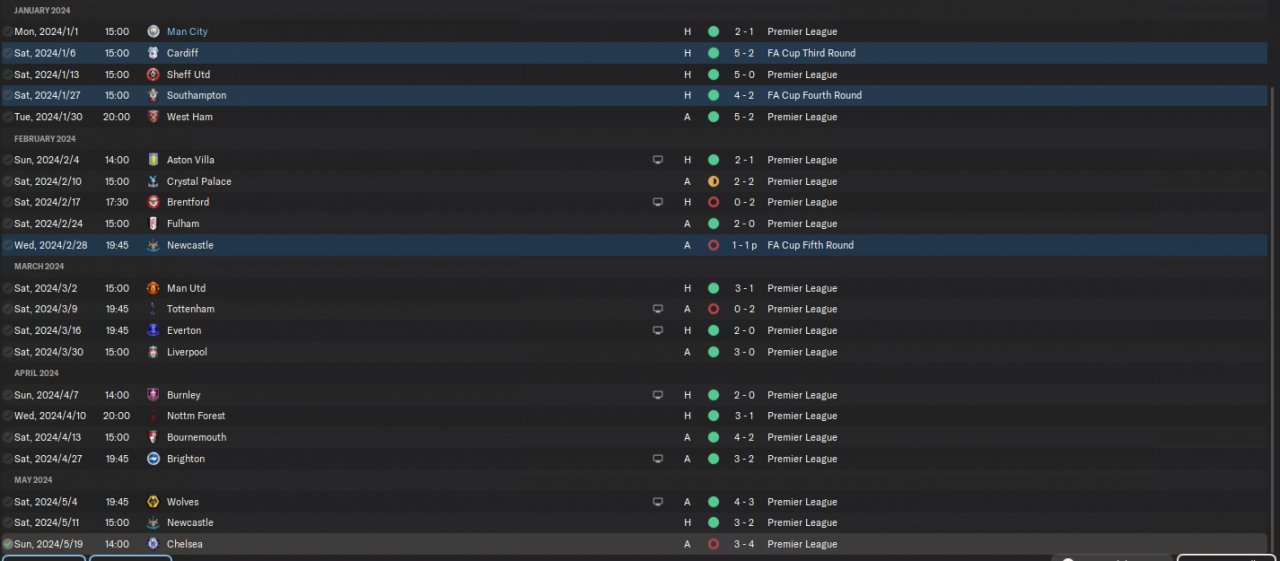The height and width of the screenshot is (561, 1280).
Task: Click the TV broadcast icon on Brentford row
Action: [657, 202]
